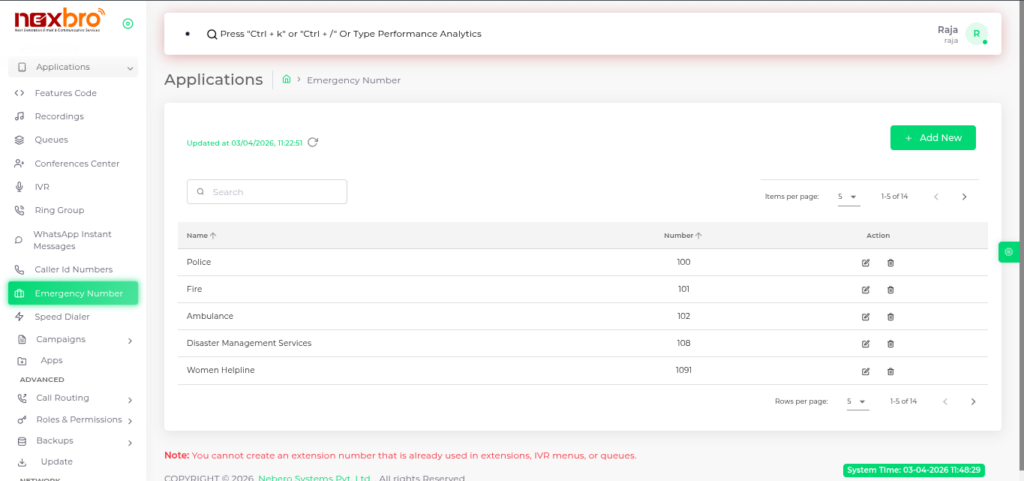Image resolution: width=1024 pixels, height=481 pixels.
Task: Go to next page using top paginator
Action: tap(964, 197)
